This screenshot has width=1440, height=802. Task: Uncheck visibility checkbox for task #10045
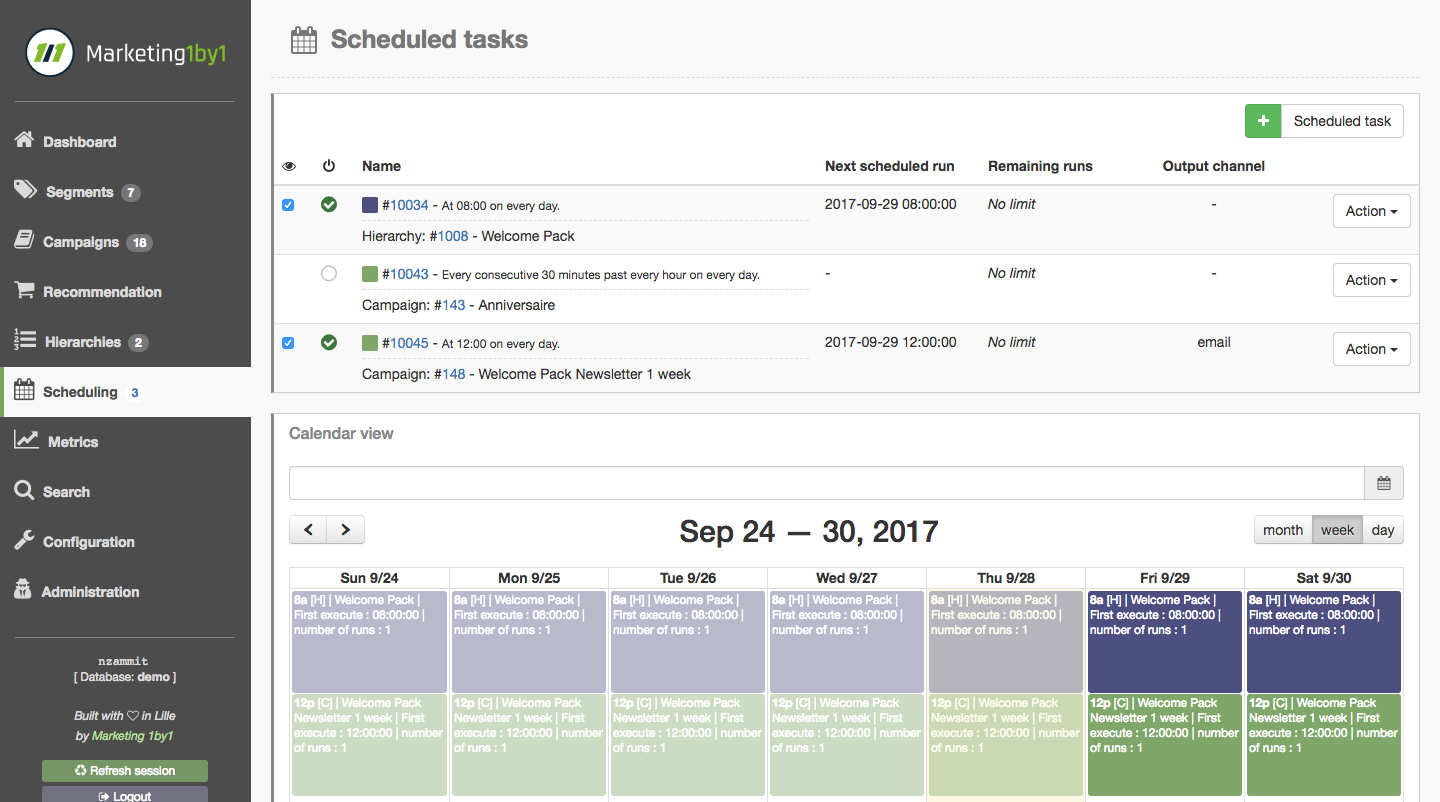pyautogui.click(x=288, y=343)
